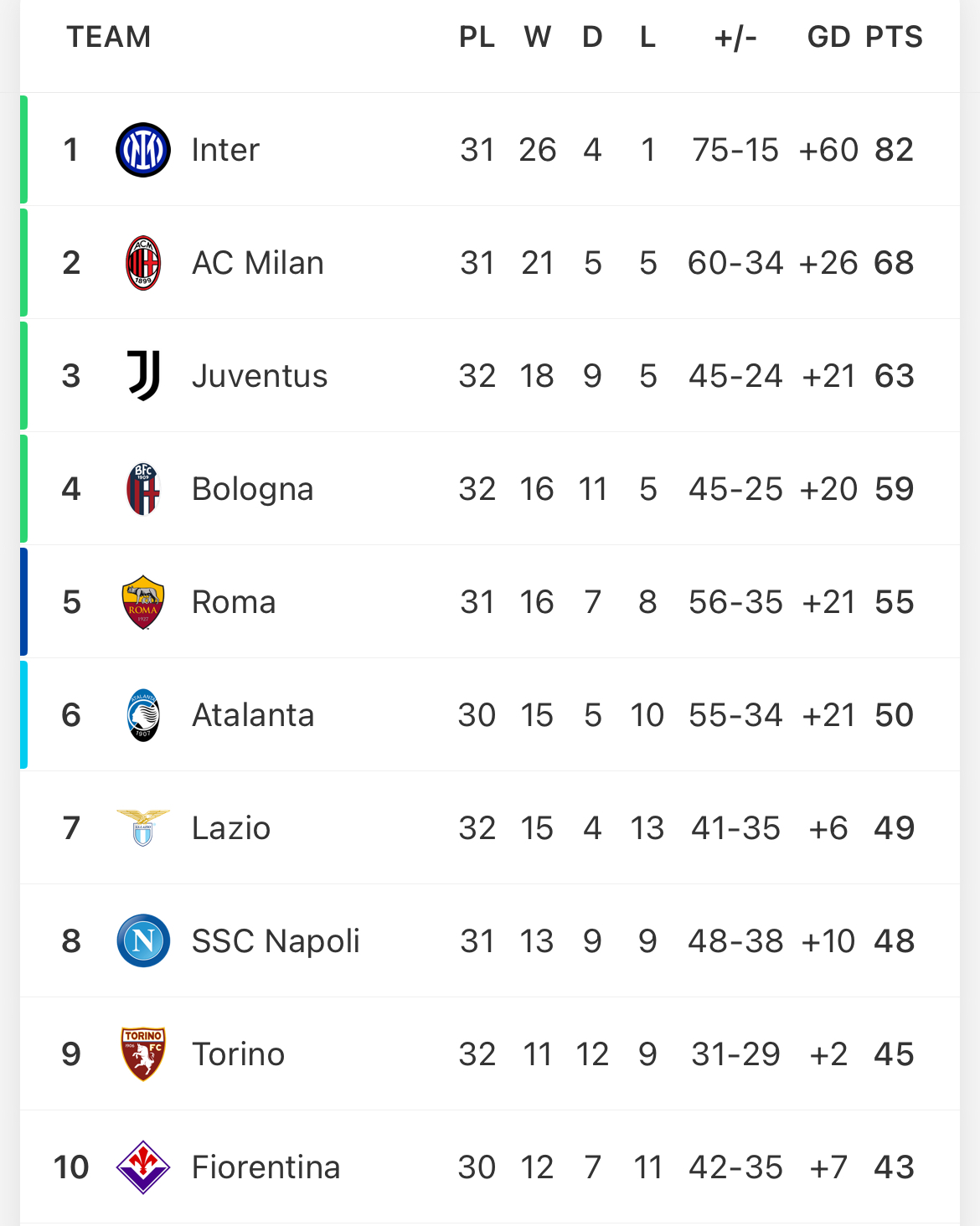Click the Bologna team badge
Viewport: 980px width, 1226px height.
coord(143,489)
